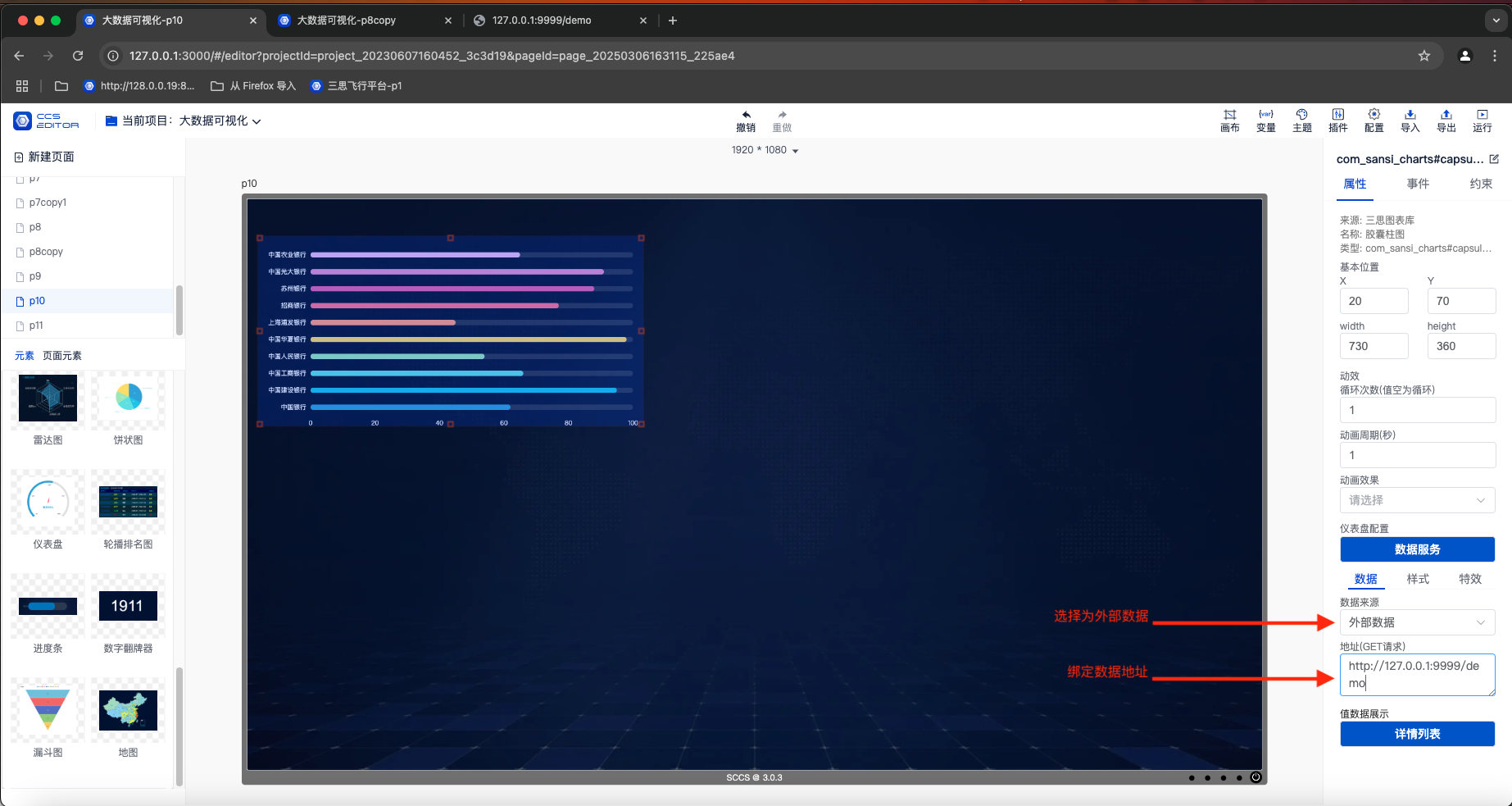The width and height of the screenshot is (1512, 806).
Task: Switch to the 元素 tab
Action: coord(25,356)
